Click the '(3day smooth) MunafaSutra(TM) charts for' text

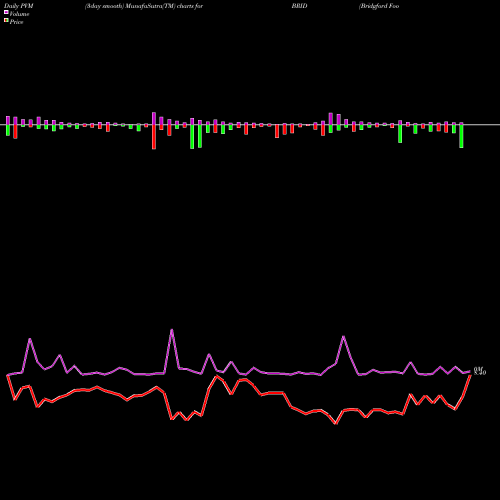pos(144,6)
